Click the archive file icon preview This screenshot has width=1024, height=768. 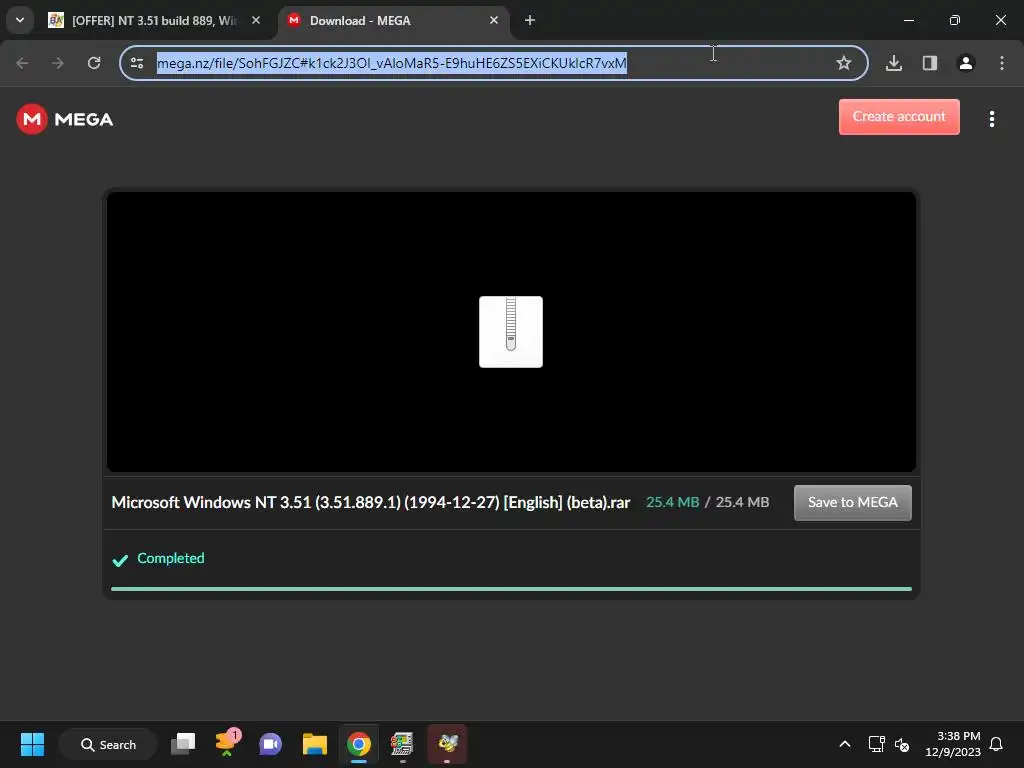pyautogui.click(x=511, y=332)
